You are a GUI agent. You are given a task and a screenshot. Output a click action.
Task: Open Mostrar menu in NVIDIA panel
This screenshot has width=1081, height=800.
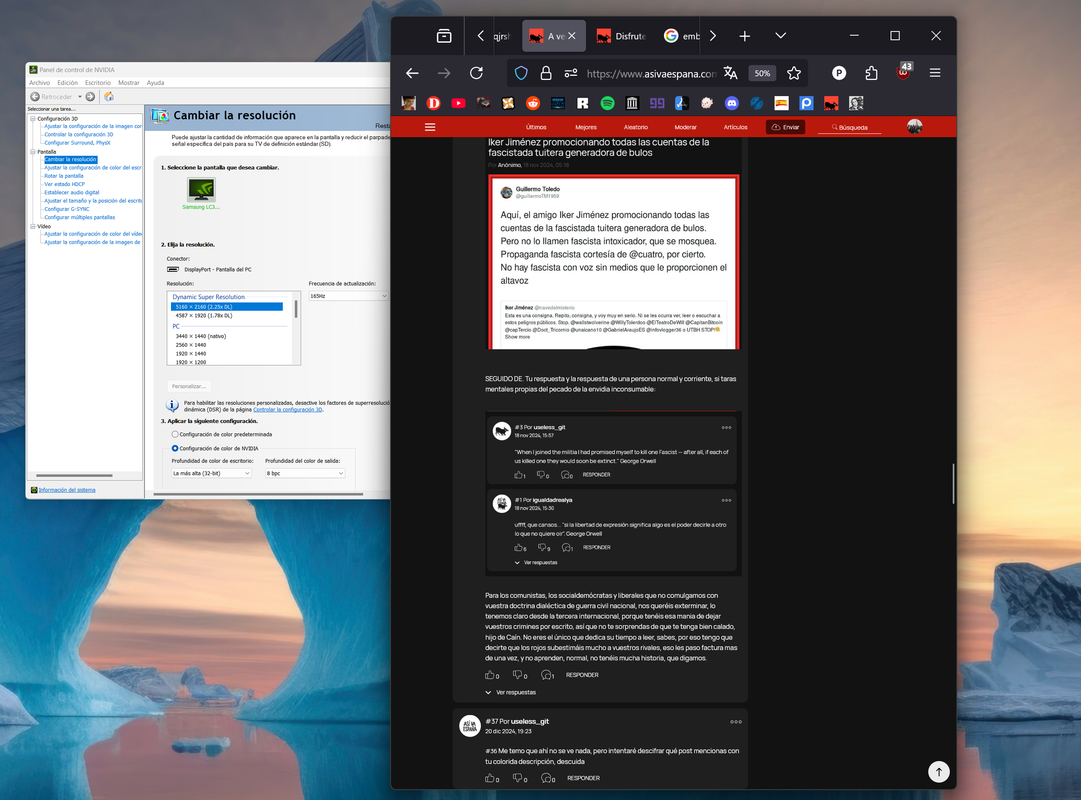[x=128, y=83]
